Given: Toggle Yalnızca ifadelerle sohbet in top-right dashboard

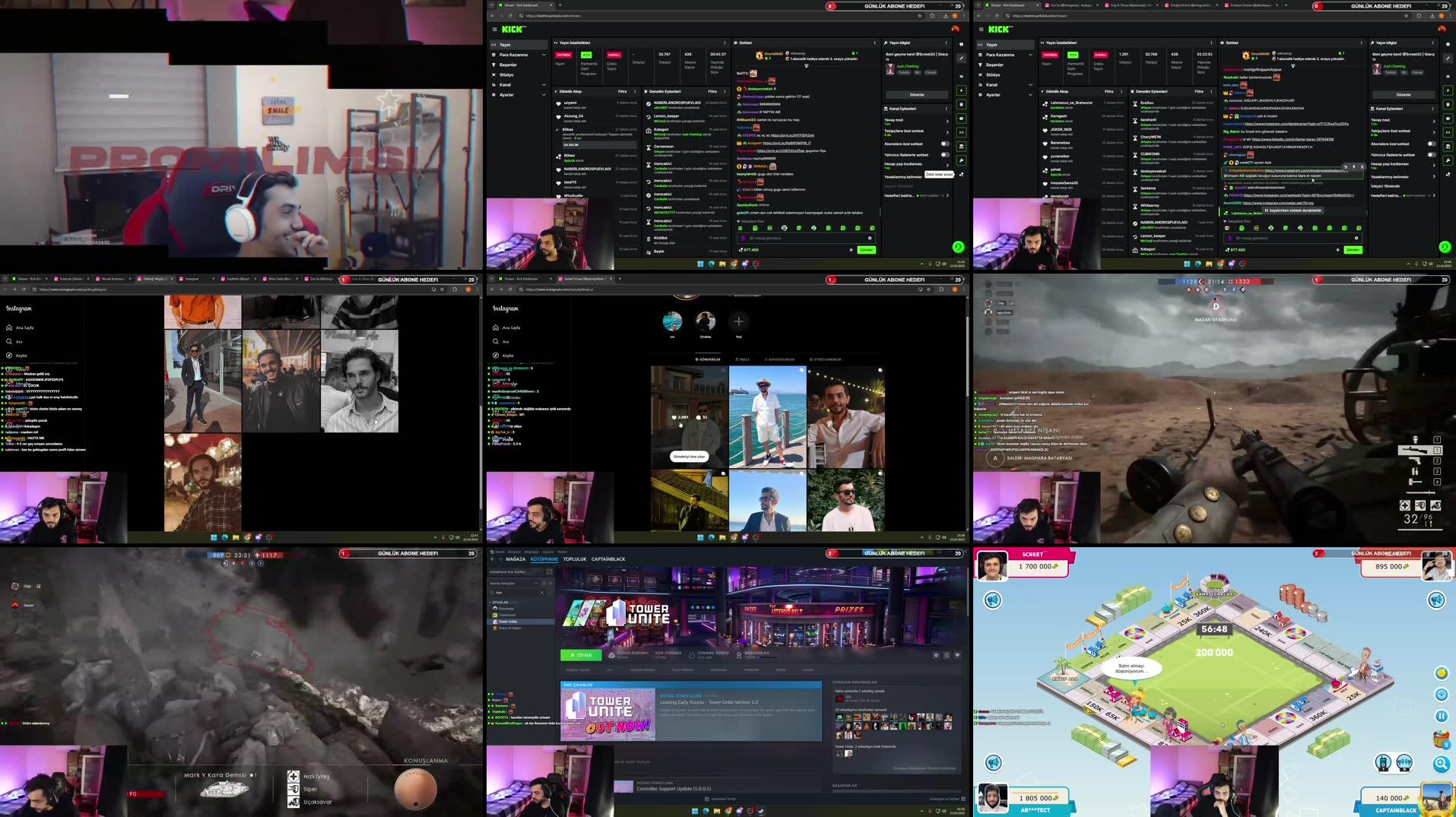Looking at the screenshot, I should (x=1432, y=154).
